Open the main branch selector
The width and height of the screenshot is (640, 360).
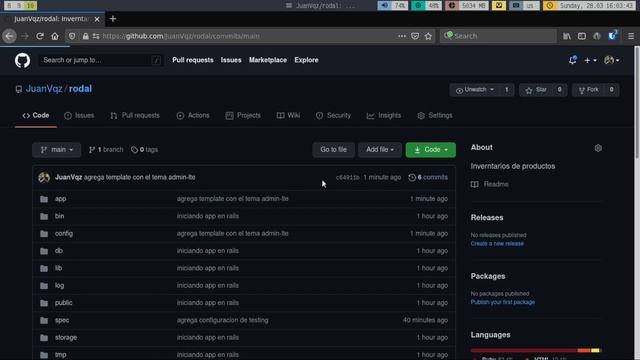[x=57, y=150]
